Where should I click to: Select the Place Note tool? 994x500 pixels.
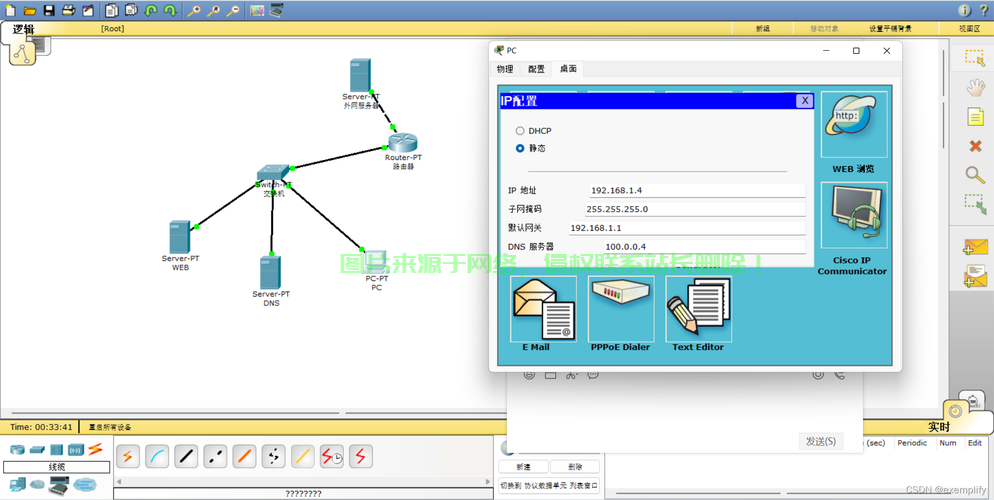pos(975,117)
